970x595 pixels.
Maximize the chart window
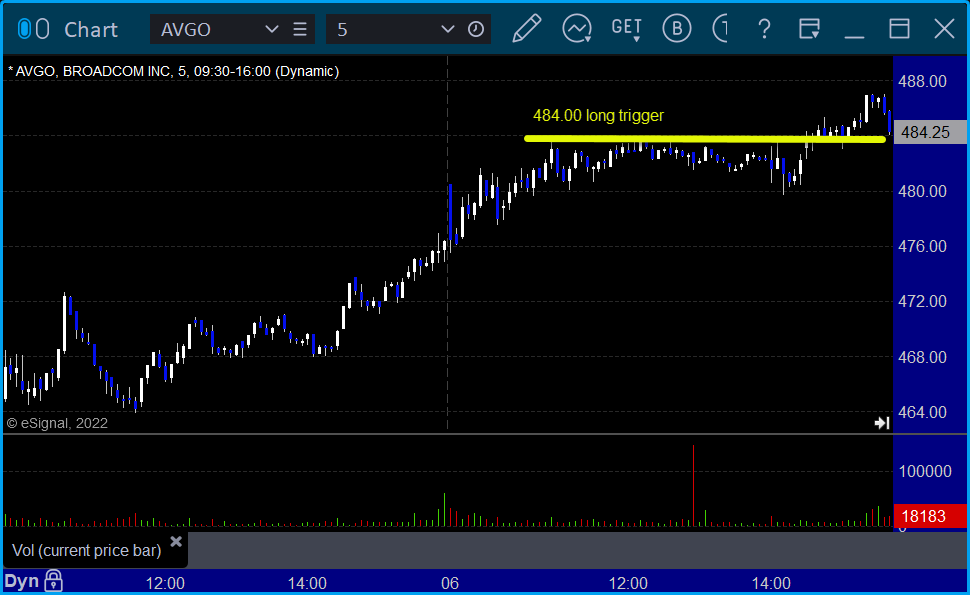click(899, 29)
